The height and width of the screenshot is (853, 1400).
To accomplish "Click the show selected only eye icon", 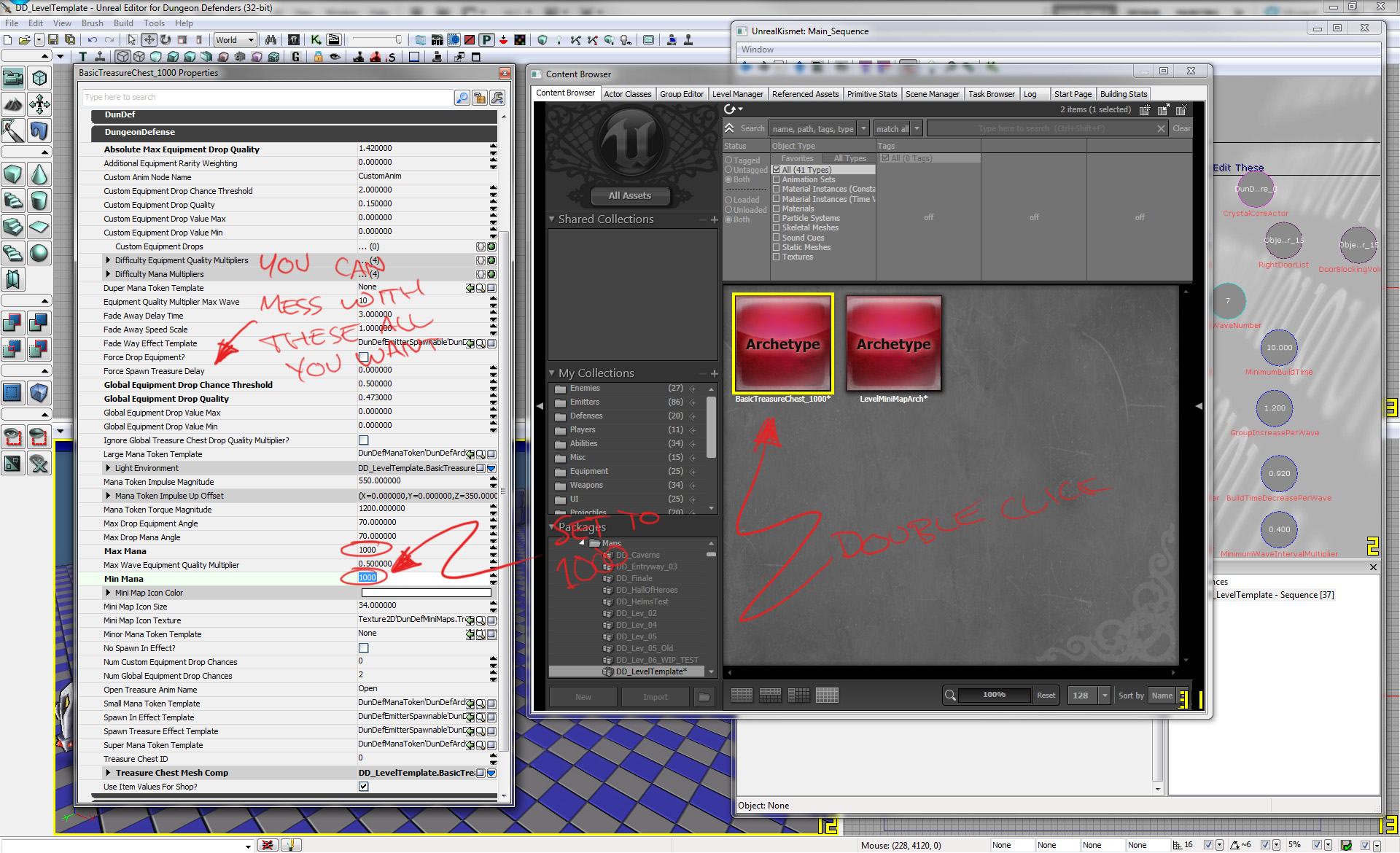I will click(13, 437).
